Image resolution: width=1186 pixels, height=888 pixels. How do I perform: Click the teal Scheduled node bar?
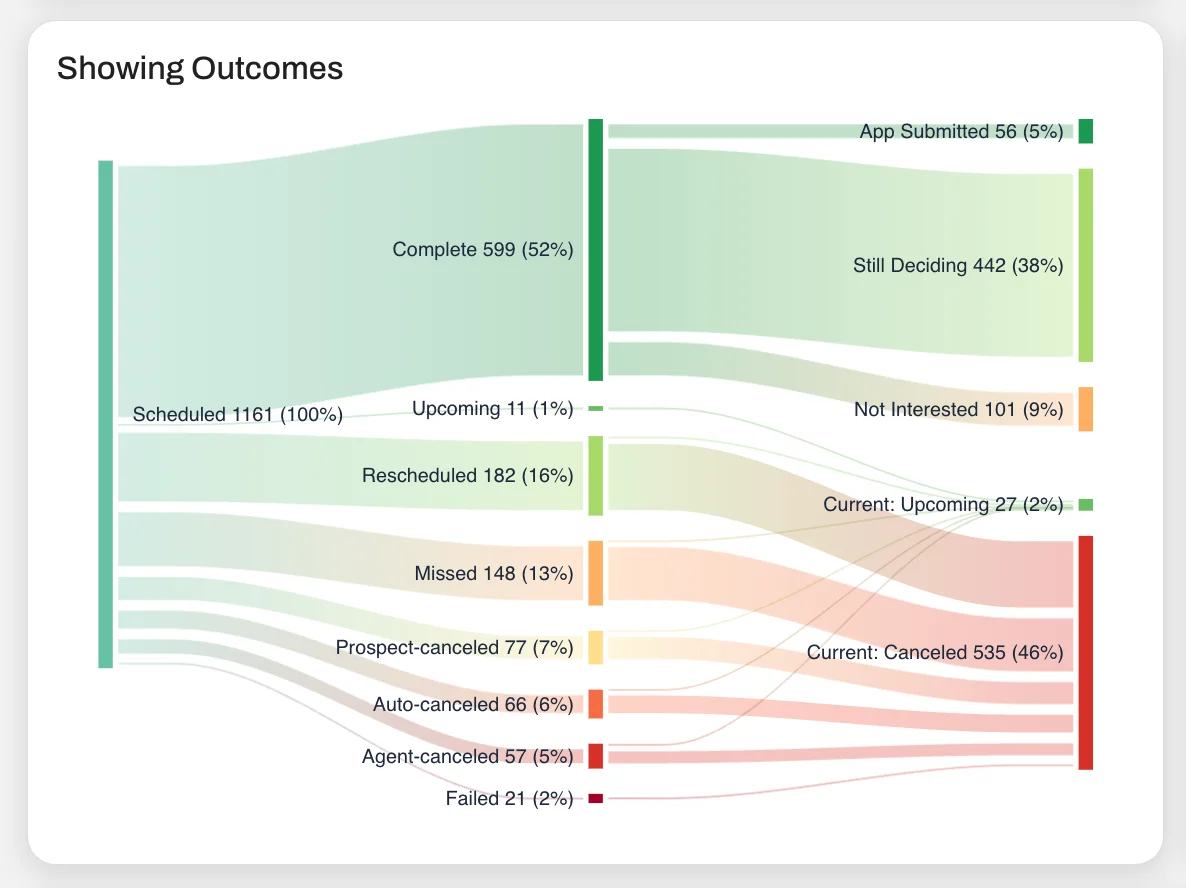tap(105, 413)
